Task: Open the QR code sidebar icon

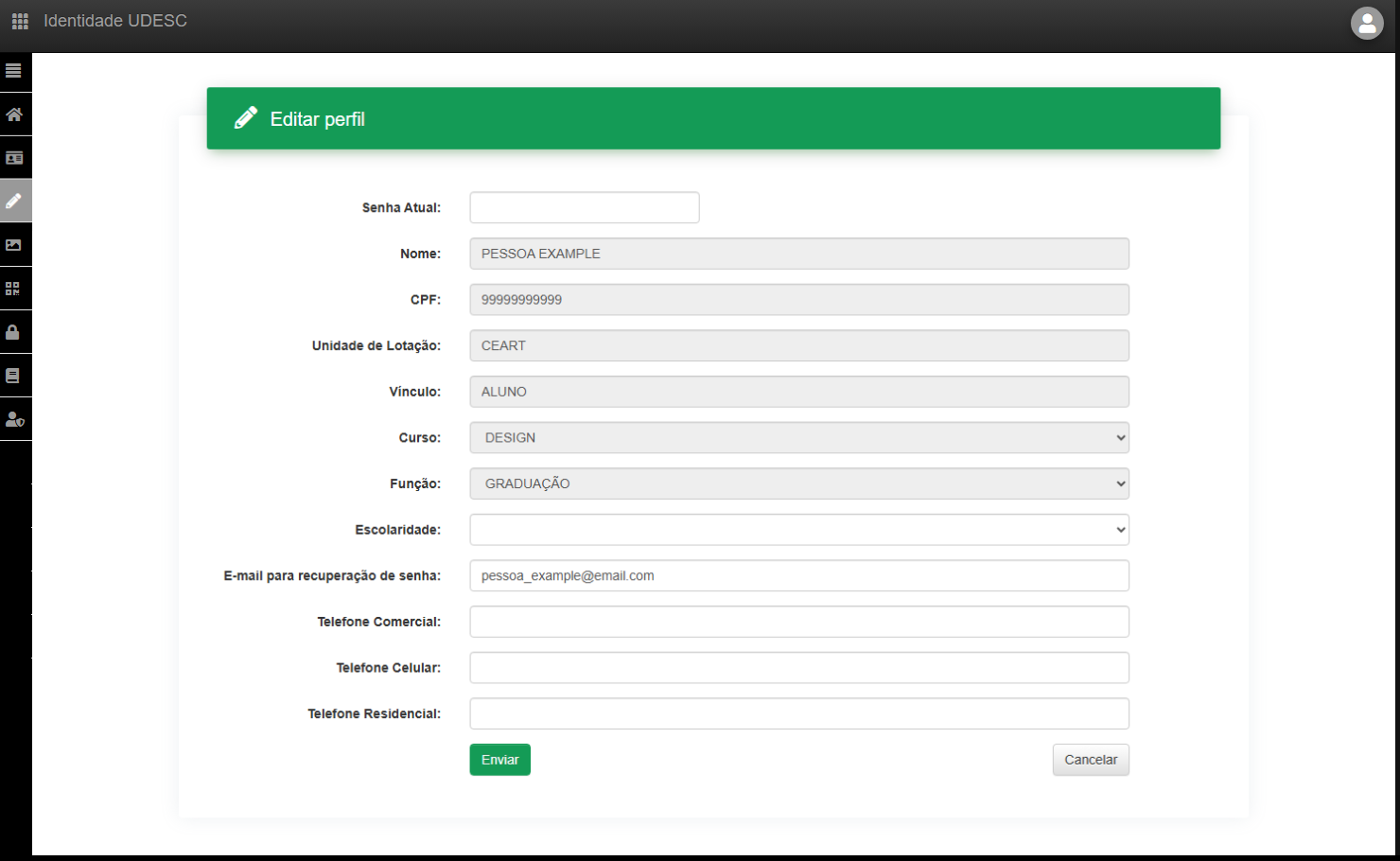Action: 13,289
